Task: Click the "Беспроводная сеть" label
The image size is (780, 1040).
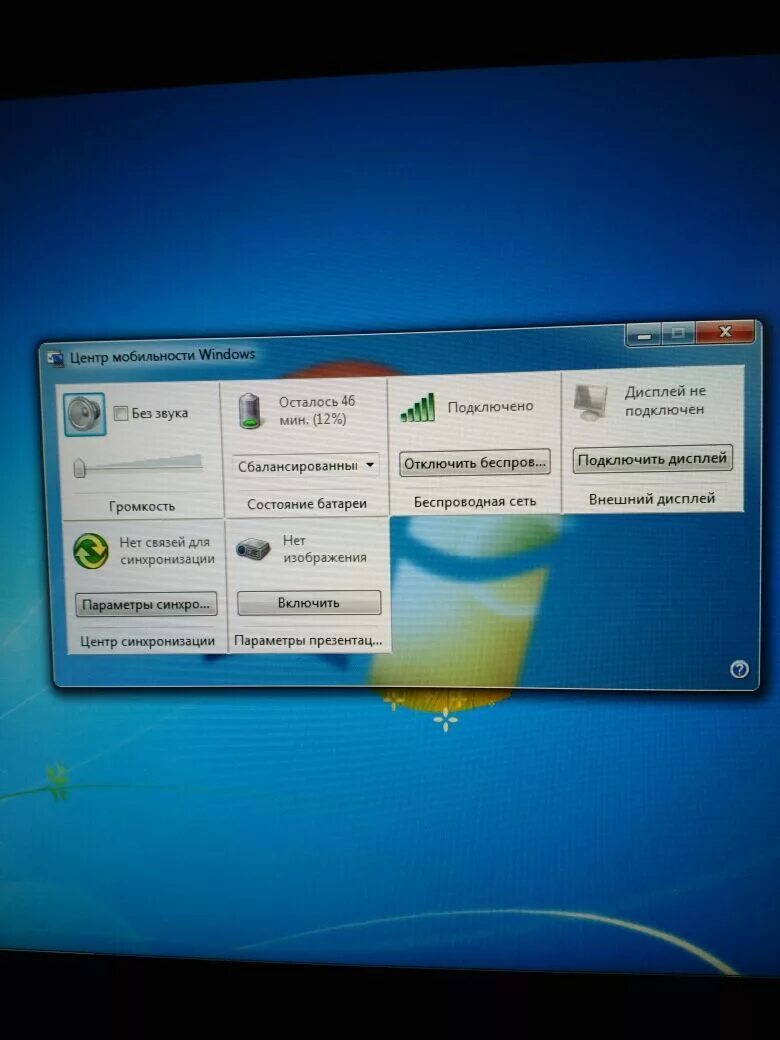Action: click(475, 501)
